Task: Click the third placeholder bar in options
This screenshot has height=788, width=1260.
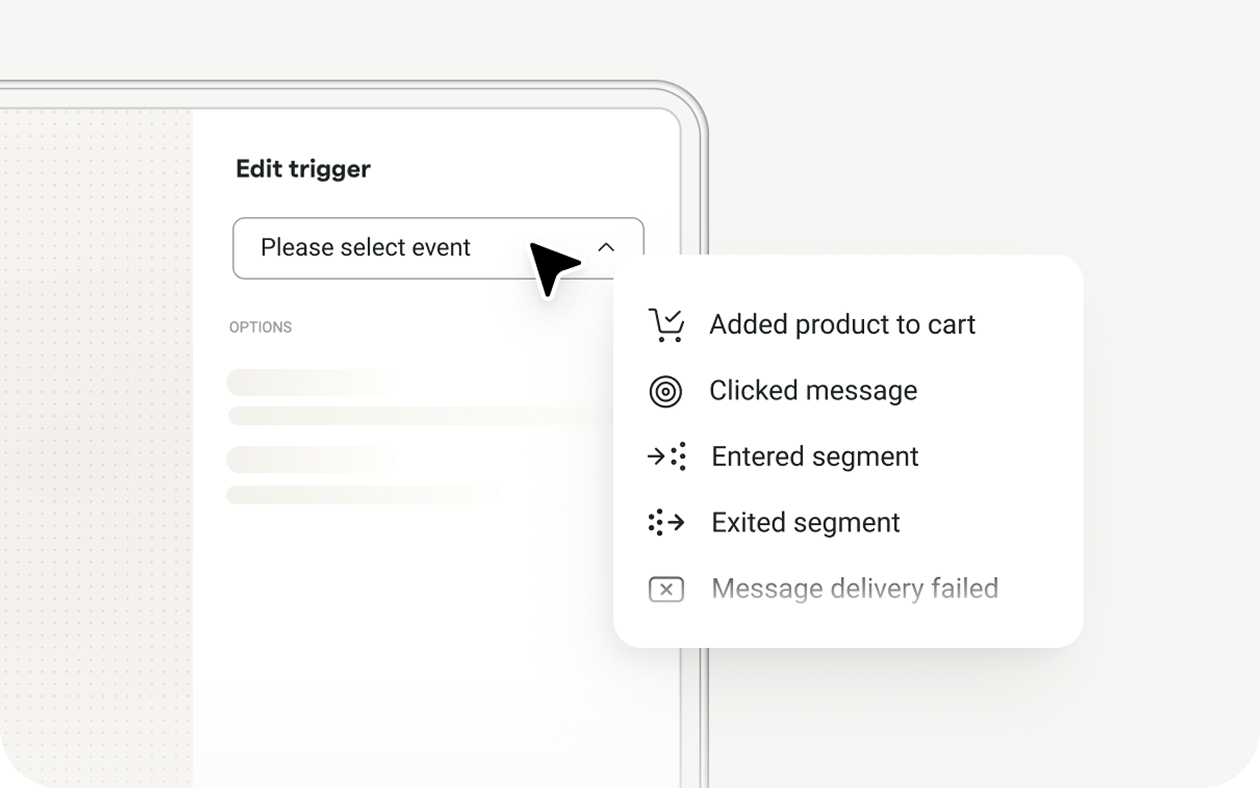Action: pyautogui.click(x=310, y=460)
